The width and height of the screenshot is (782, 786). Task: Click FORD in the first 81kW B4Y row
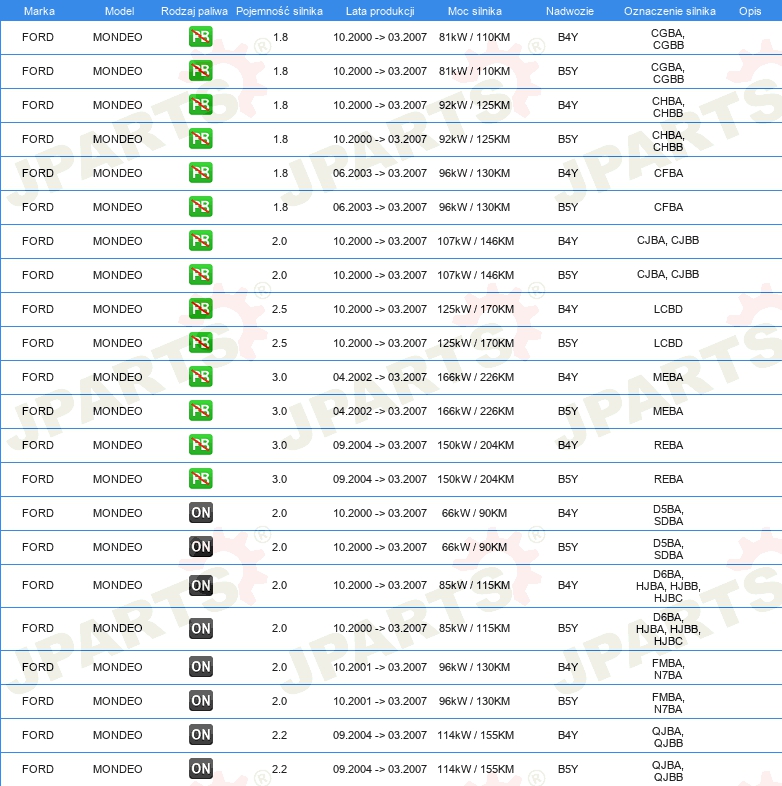point(38,37)
